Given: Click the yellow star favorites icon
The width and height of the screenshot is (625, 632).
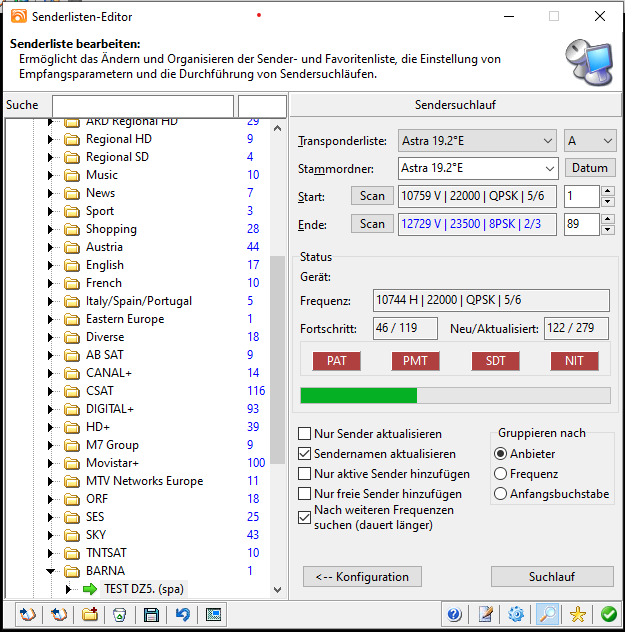Looking at the screenshot, I should (x=578, y=614).
